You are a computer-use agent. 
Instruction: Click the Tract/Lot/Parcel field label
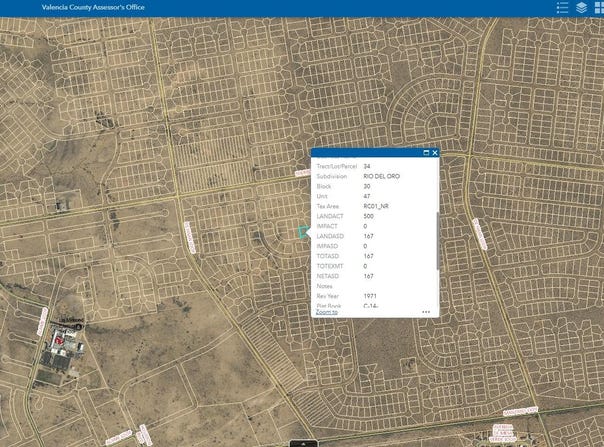click(x=337, y=166)
